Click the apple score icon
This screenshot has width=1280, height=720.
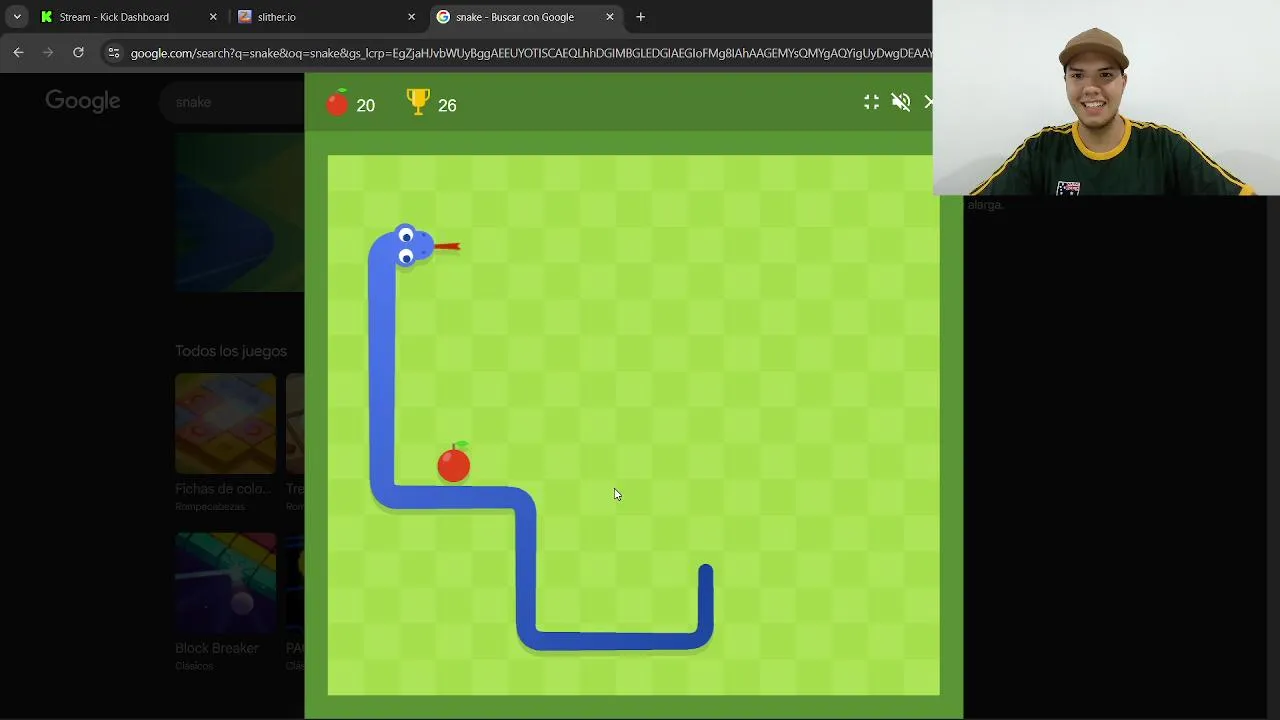click(338, 103)
